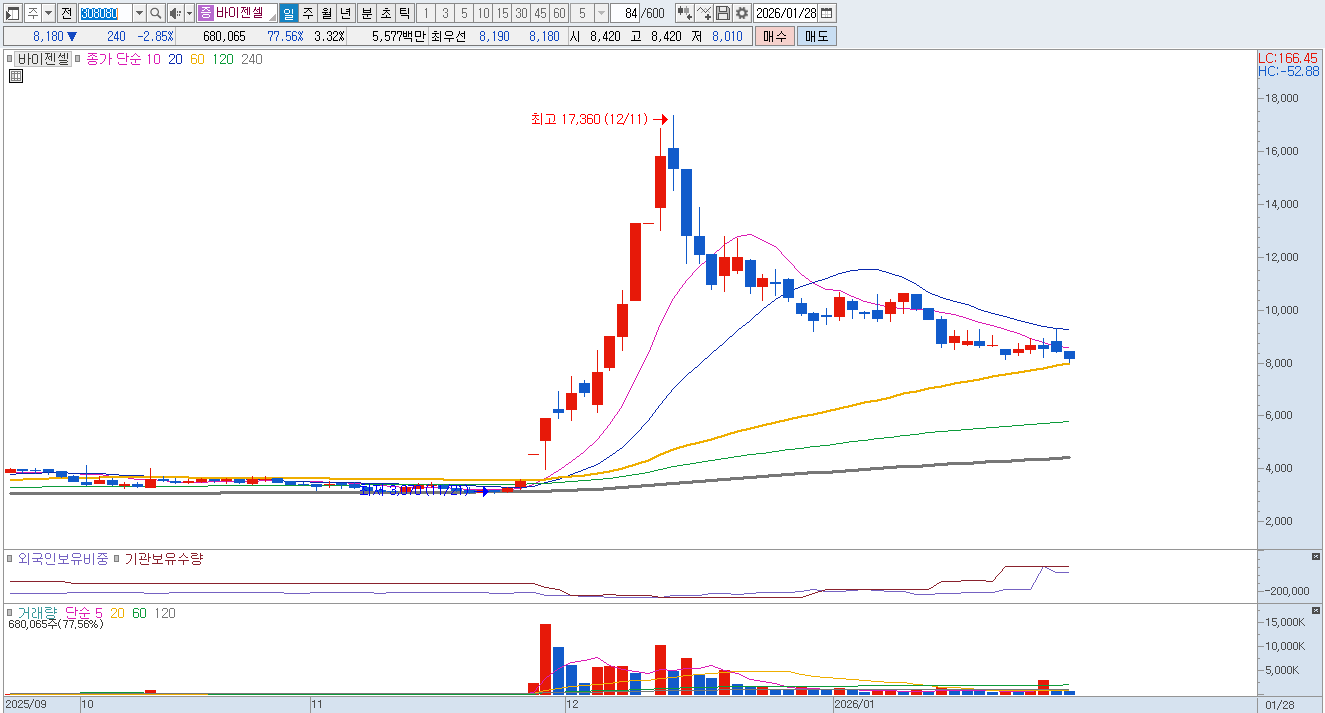Open the calendar date picker icon
Viewport: 1325px width, 713px height.
[826, 13]
